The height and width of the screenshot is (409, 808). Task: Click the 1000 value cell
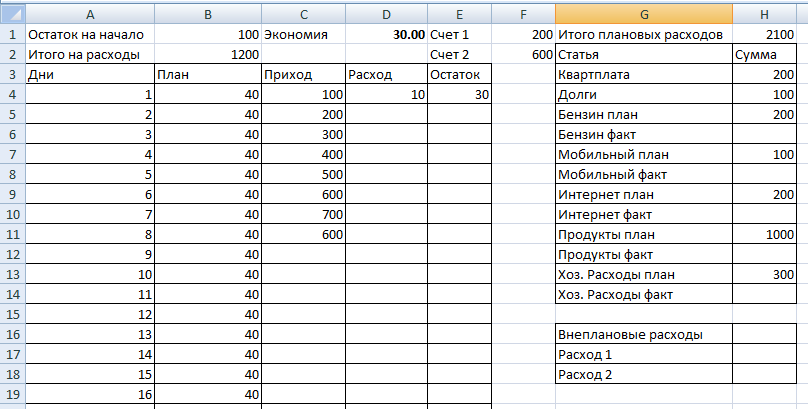769,234
